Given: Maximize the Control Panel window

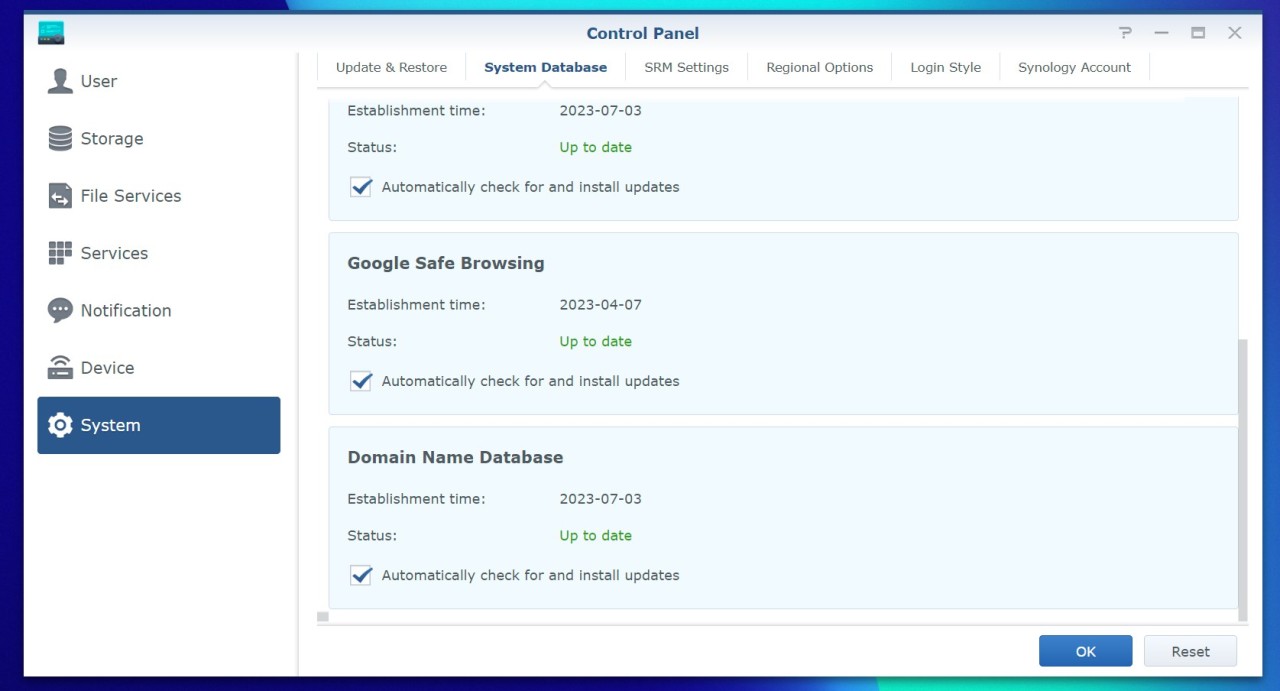Looking at the screenshot, I should (1198, 33).
